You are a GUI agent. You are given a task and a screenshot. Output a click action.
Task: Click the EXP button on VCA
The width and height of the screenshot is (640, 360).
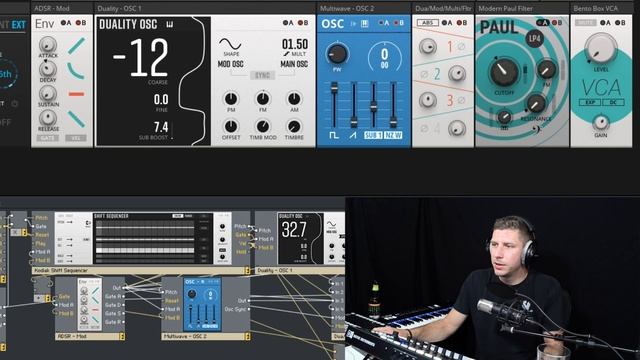tap(590, 102)
